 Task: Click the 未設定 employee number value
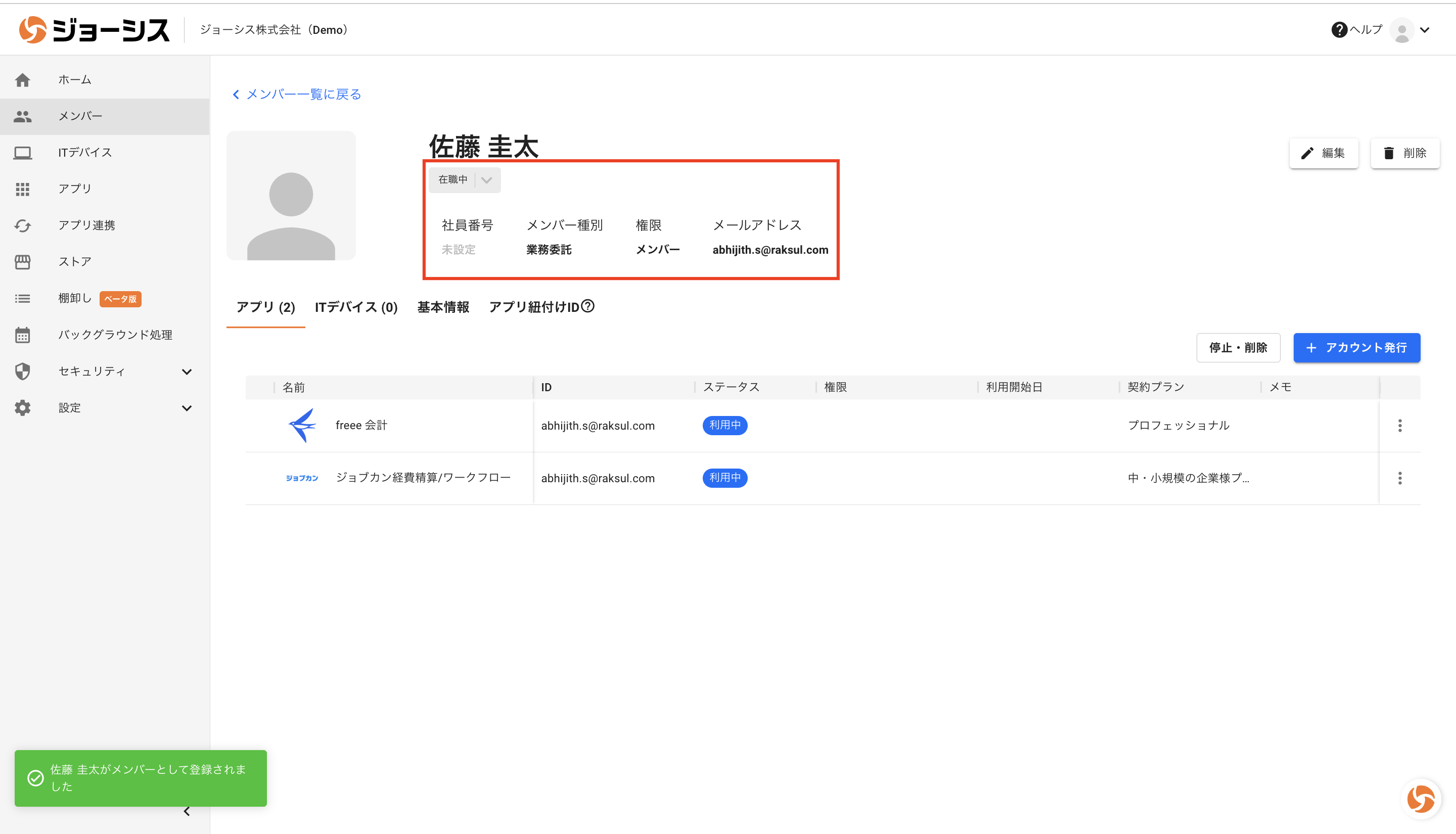coord(458,250)
